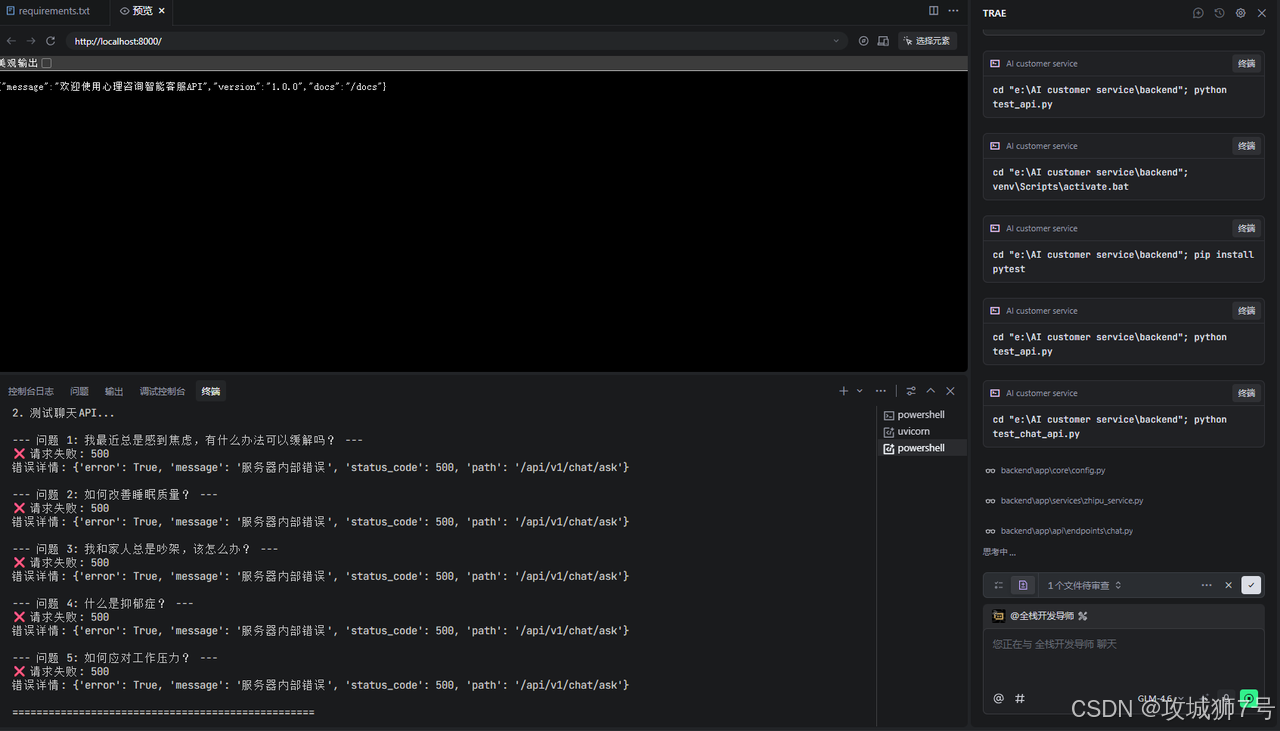
Task: Accept all changes with the checkmark button
Action: [1251, 585]
